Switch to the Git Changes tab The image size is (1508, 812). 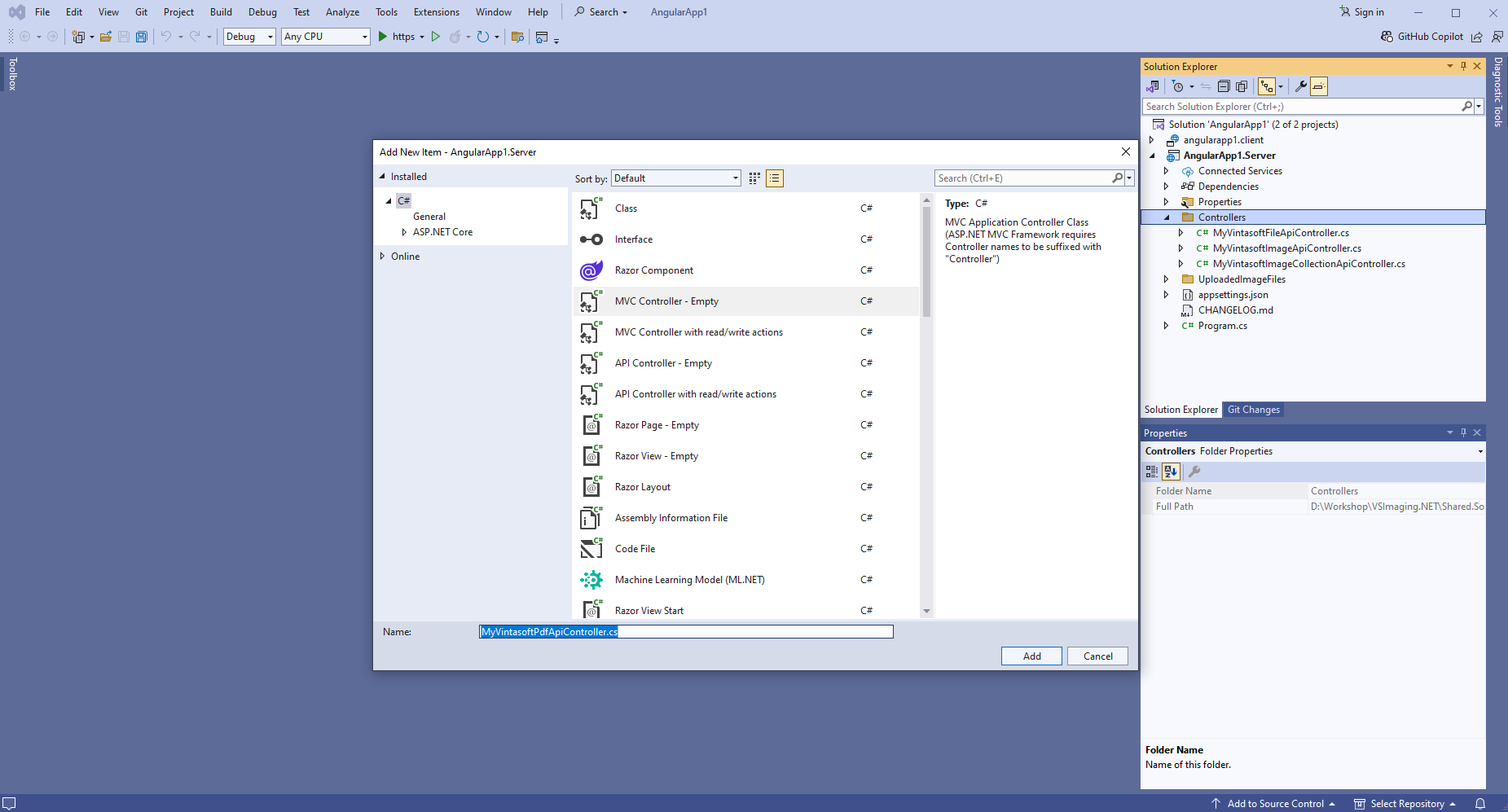click(x=1253, y=410)
